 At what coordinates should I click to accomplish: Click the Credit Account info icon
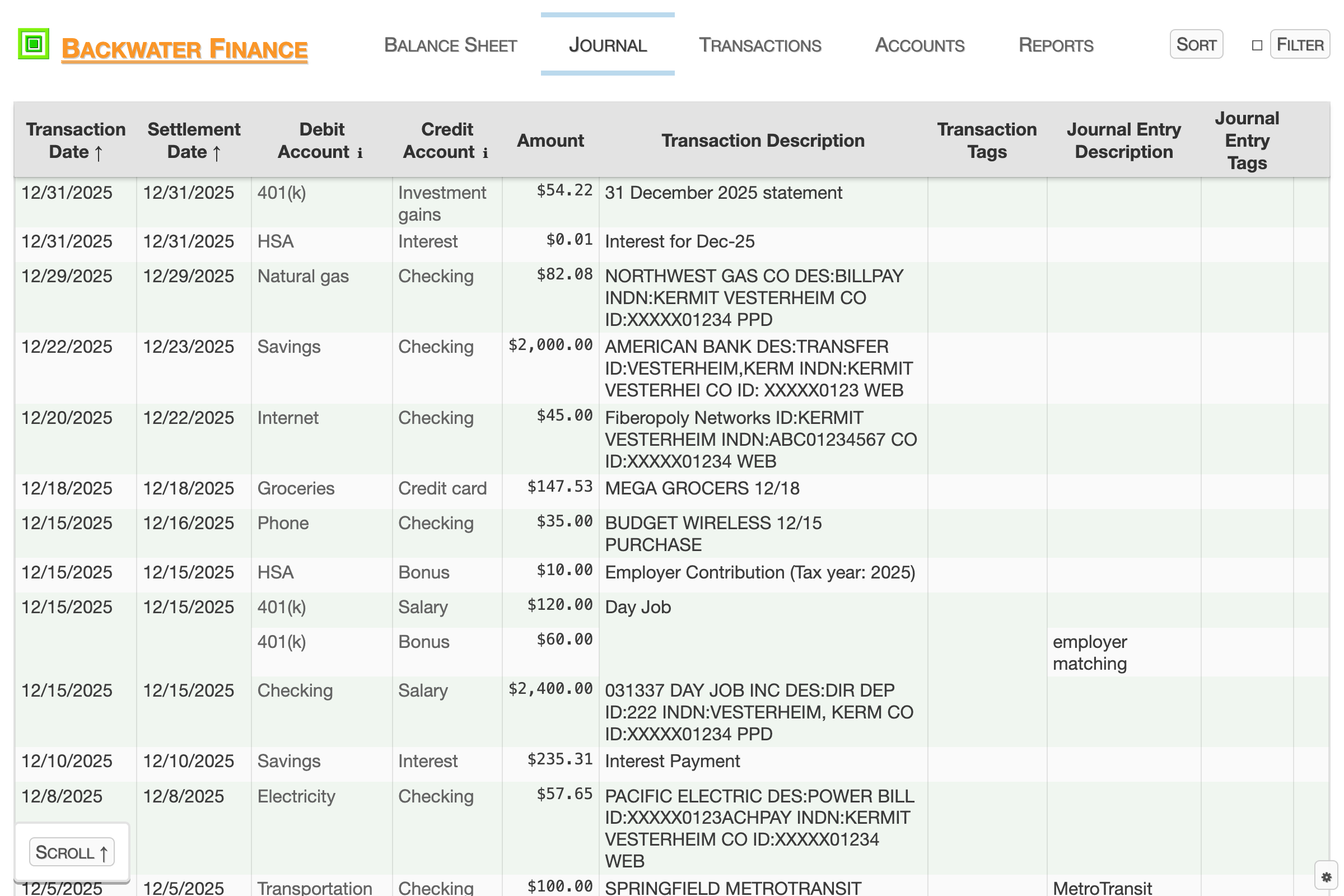(x=485, y=153)
